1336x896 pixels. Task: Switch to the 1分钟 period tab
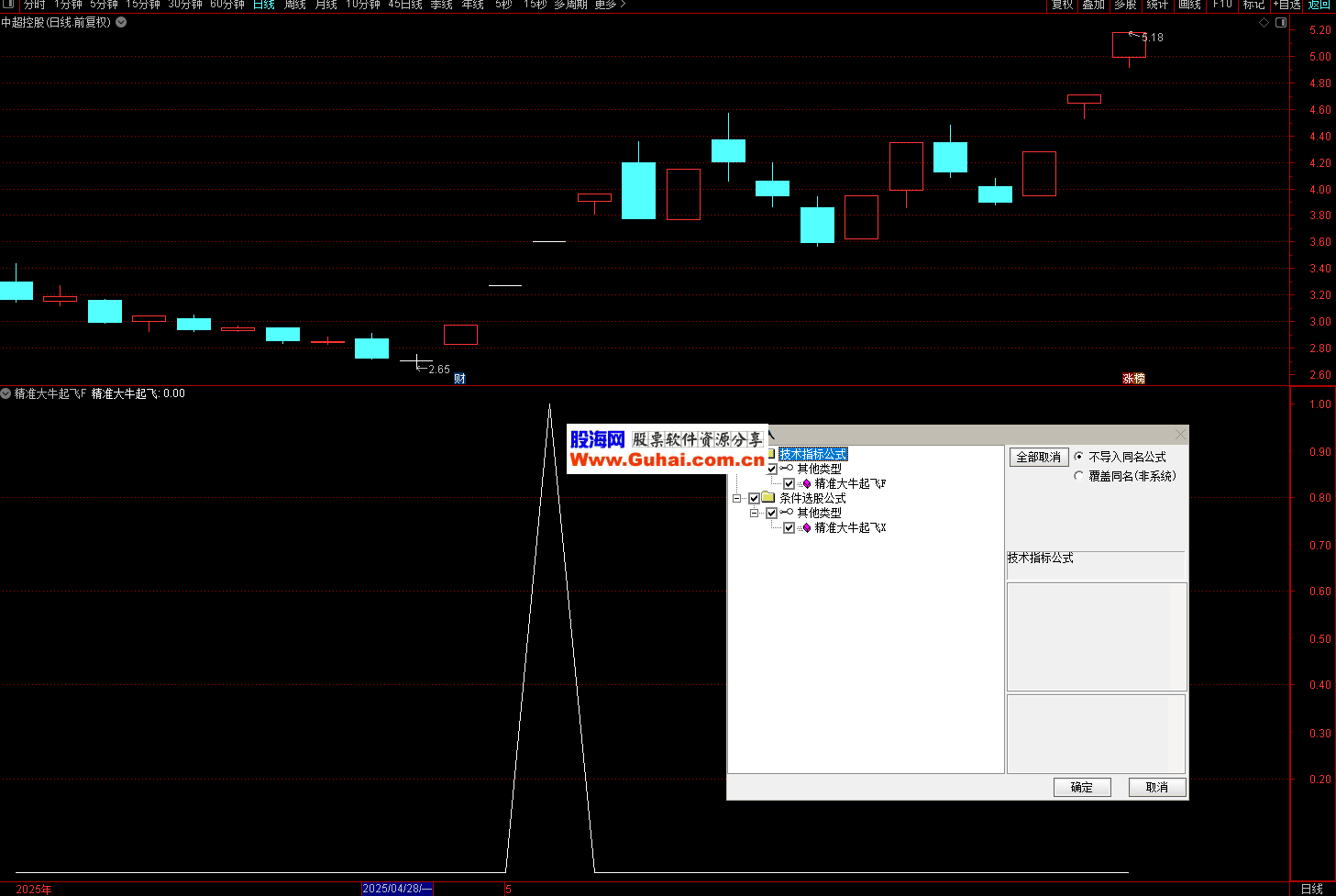[69, 5]
